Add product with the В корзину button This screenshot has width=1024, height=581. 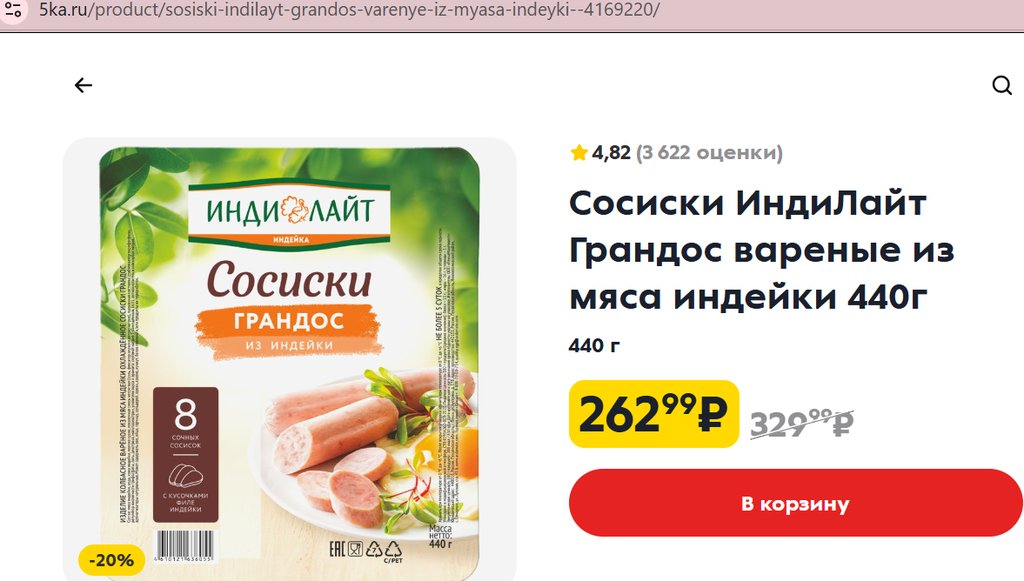795,503
